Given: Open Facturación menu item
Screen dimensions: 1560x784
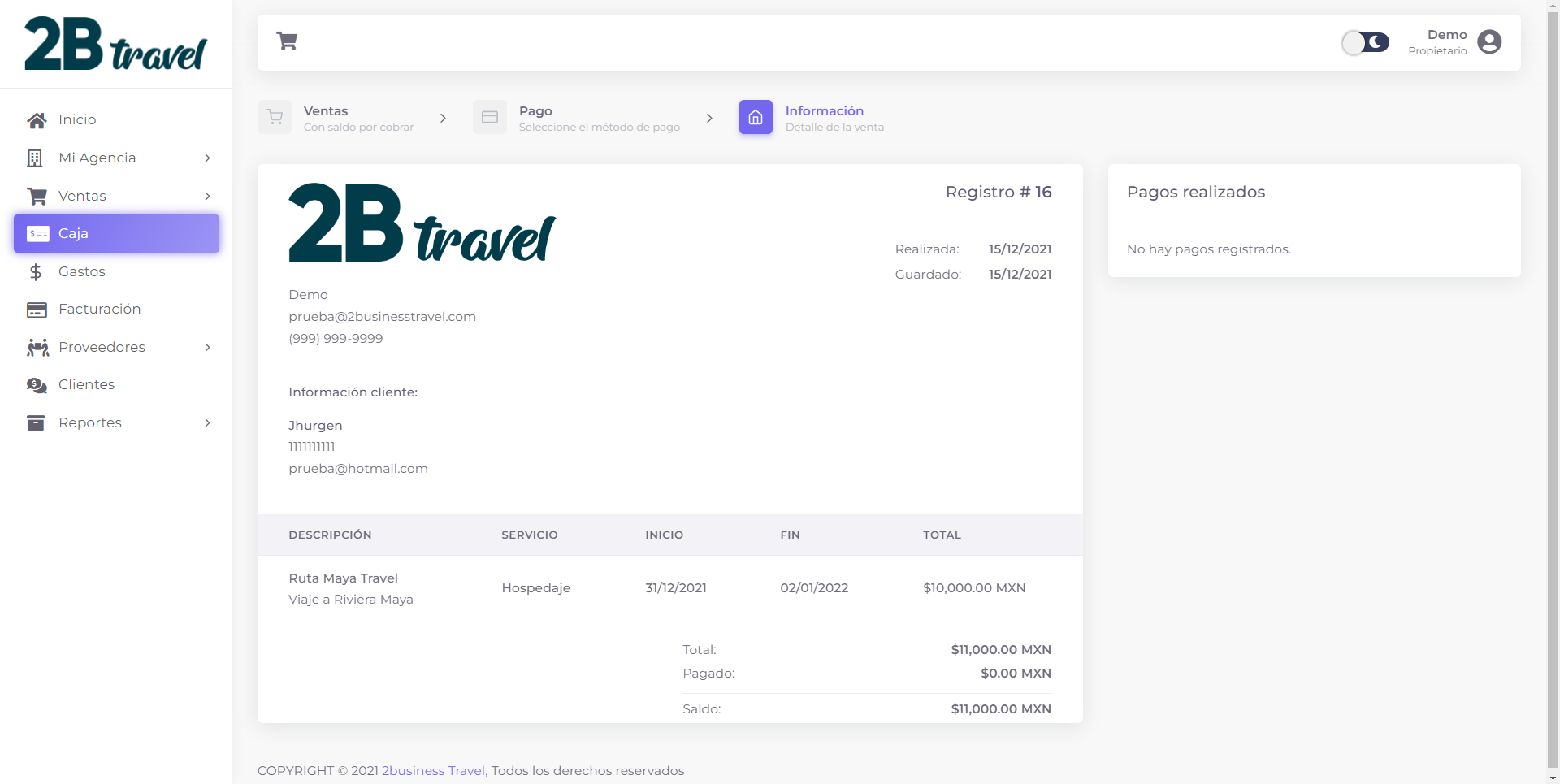Looking at the screenshot, I should click(116, 310).
